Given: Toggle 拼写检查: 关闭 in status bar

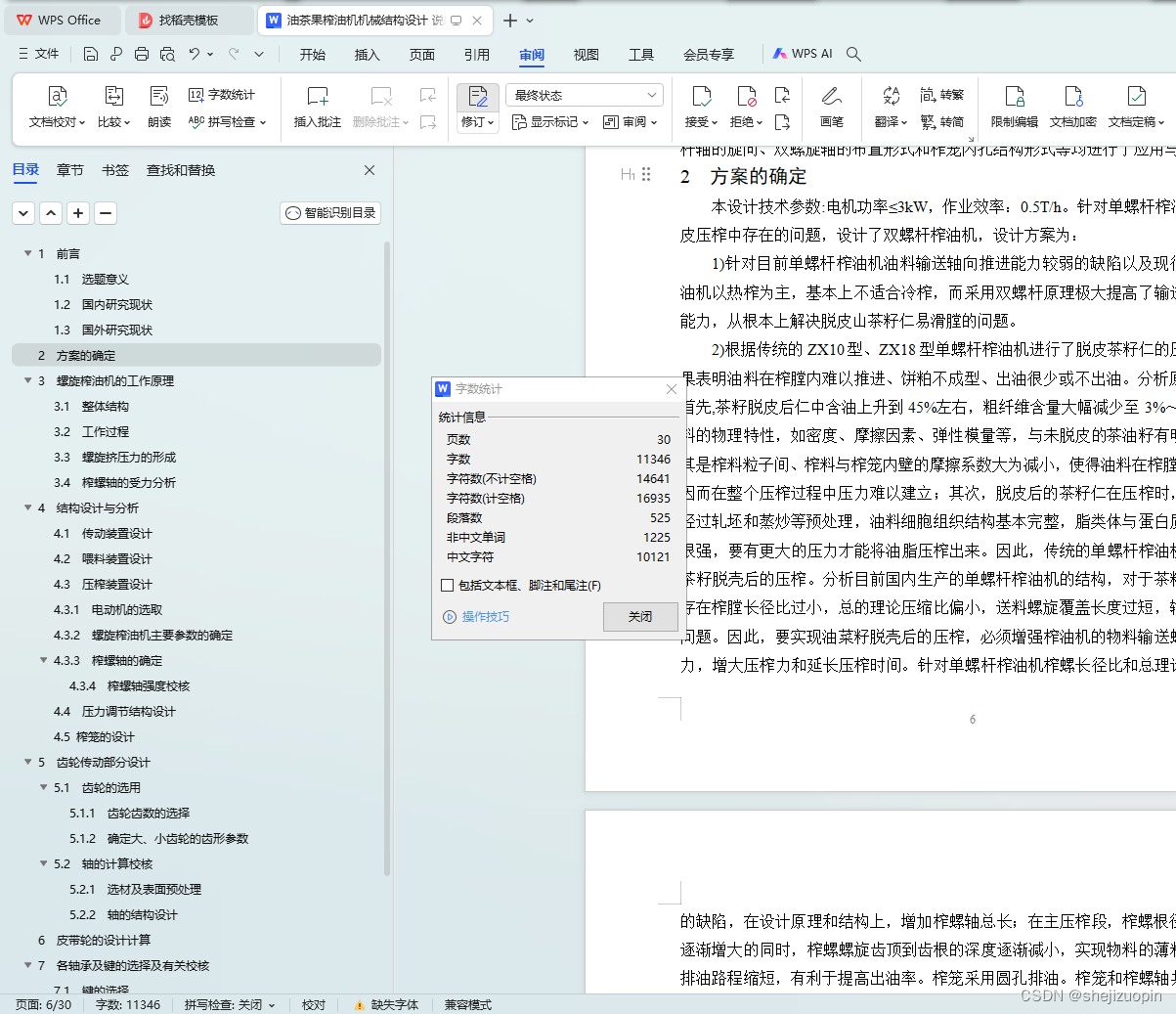Looking at the screenshot, I should click(x=231, y=1004).
